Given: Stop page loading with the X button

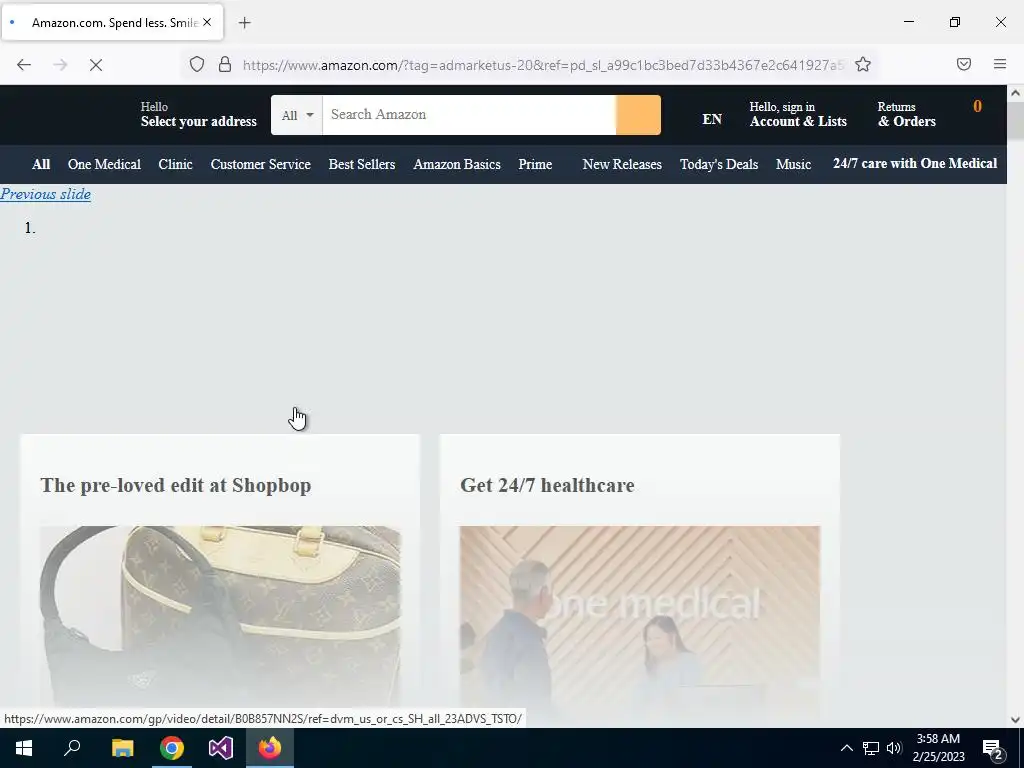Looking at the screenshot, I should pyautogui.click(x=95, y=65).
